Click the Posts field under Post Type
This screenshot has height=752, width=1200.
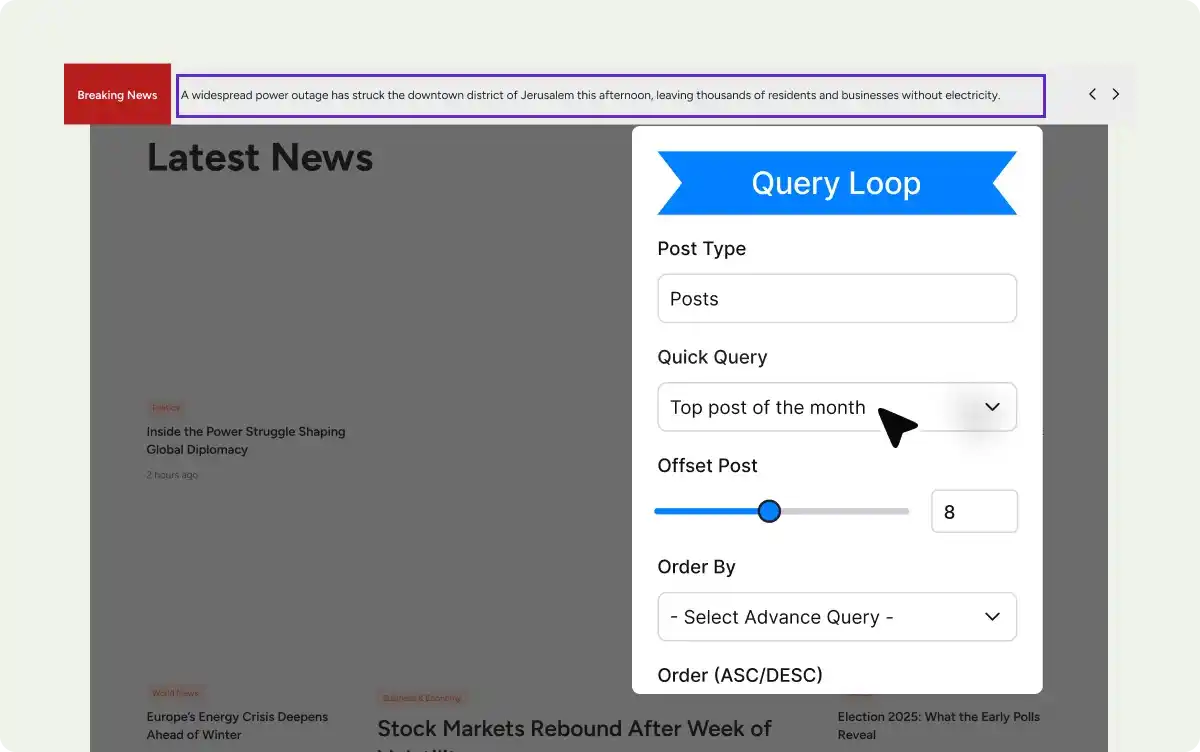coord(836,299)
